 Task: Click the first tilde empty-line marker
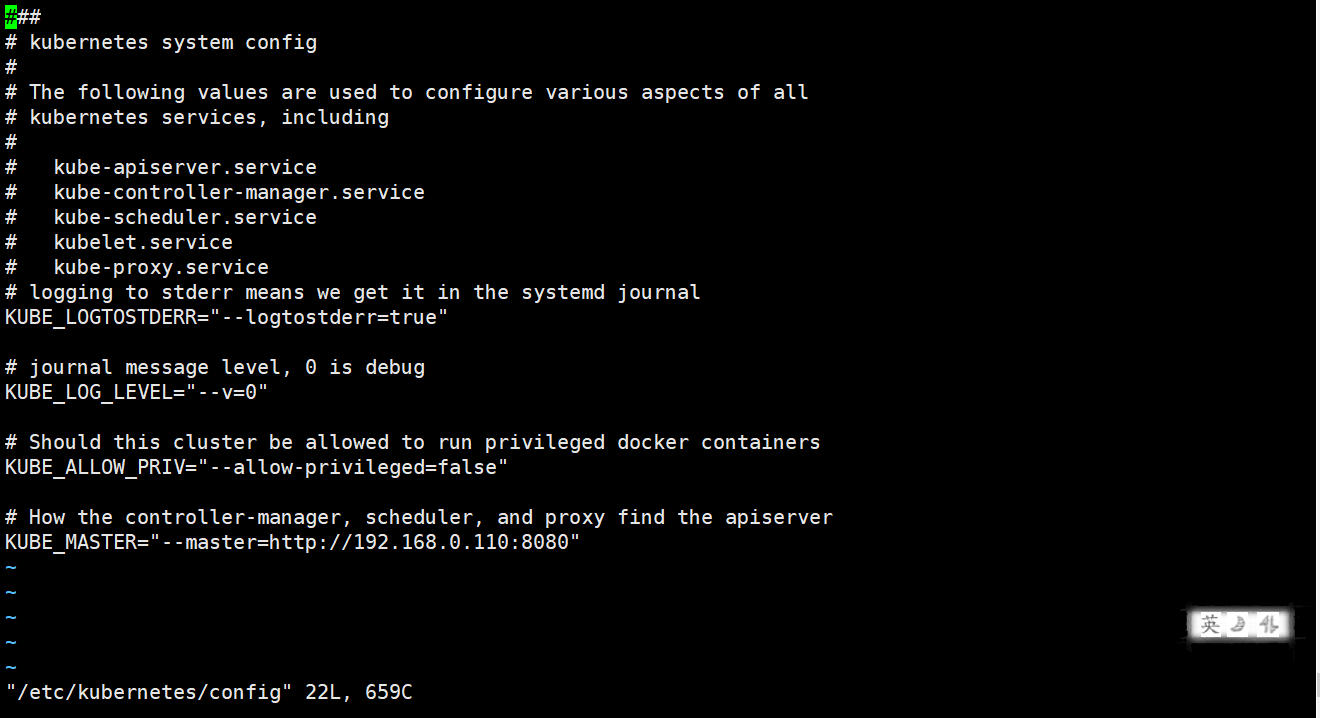click(10, 567)
